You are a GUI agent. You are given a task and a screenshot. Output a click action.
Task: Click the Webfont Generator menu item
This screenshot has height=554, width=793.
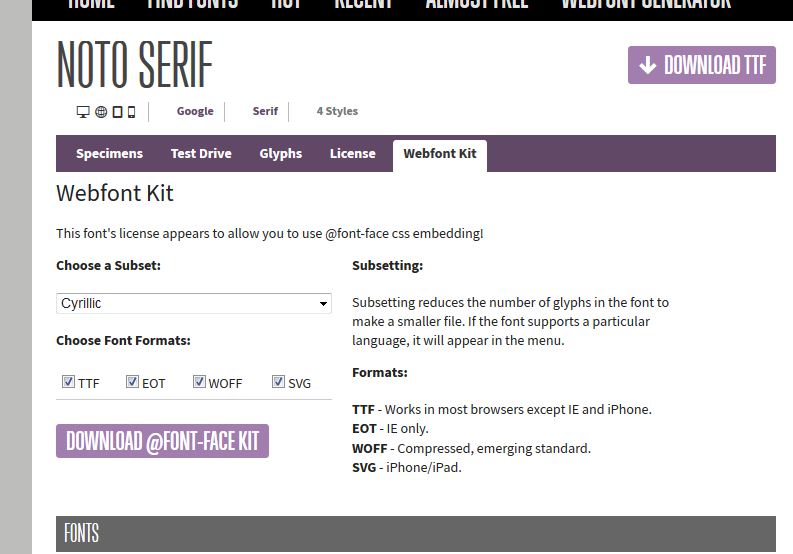click(x=646, y=4)
